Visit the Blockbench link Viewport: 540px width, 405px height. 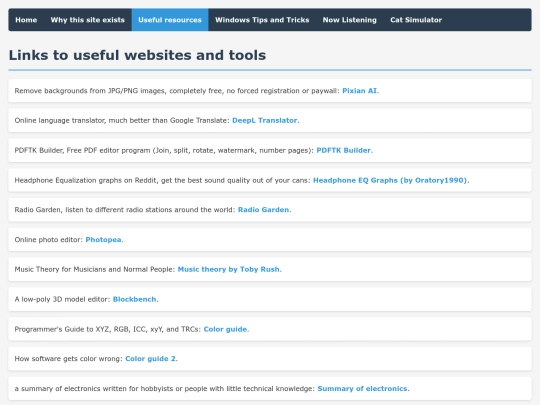[135, 299]
